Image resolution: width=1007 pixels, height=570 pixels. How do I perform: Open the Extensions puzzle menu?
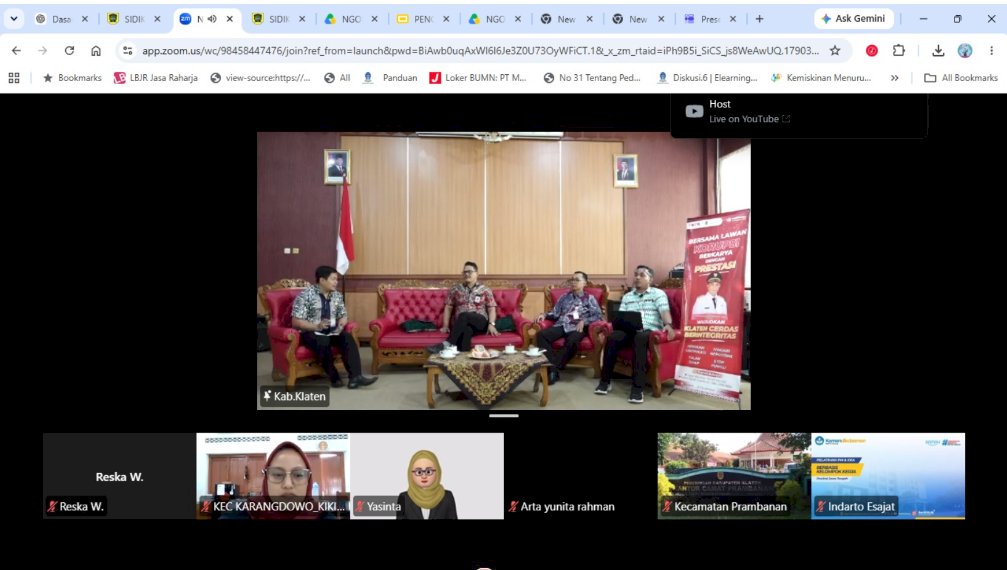898,51
